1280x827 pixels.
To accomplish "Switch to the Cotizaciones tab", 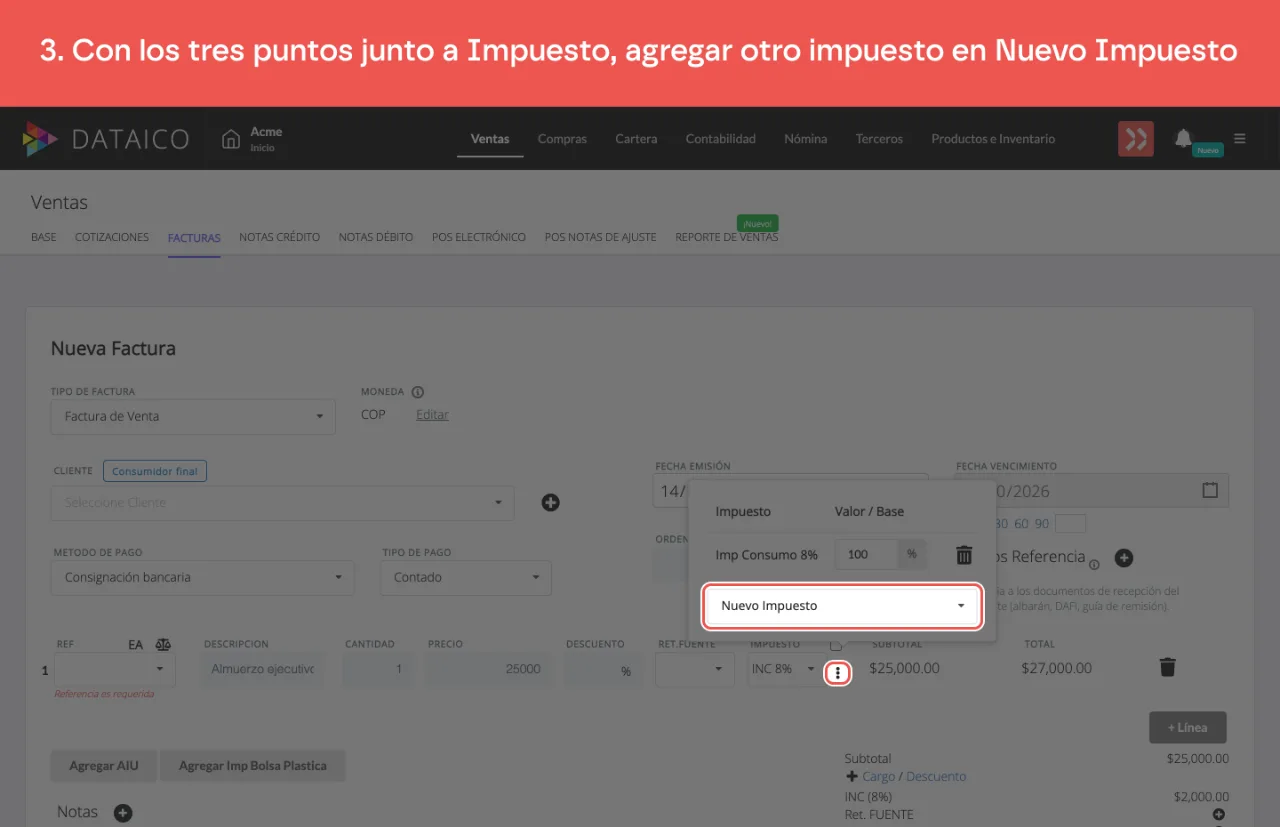I will coord(112,237).
